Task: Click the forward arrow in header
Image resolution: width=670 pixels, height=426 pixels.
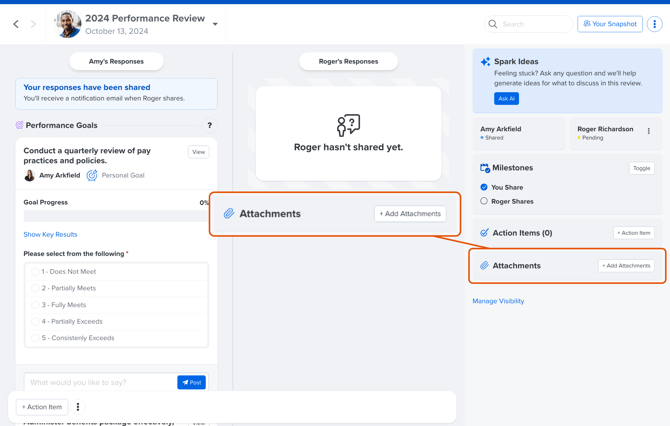Action: 33,24
